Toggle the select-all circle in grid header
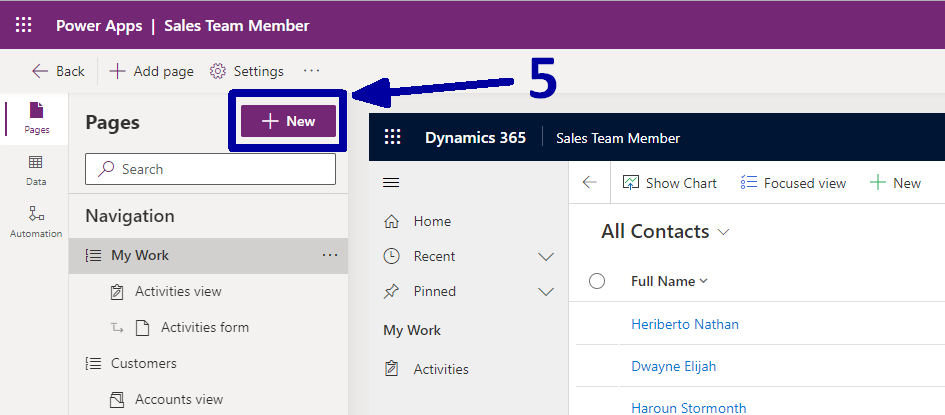This screenshot has width=945, height=415. [x=597, y=281]
